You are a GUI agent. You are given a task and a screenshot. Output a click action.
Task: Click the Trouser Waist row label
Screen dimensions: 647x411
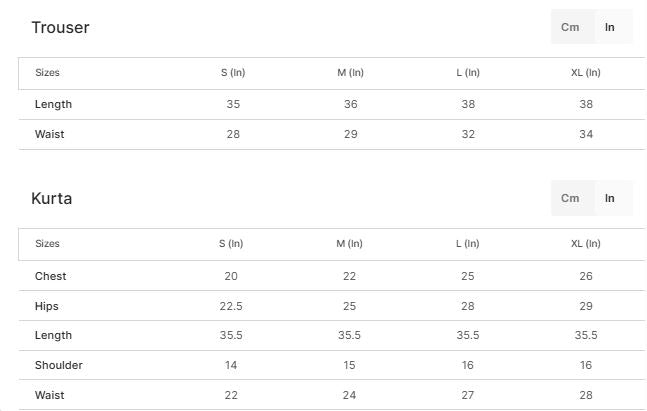(x=49, y=135)
